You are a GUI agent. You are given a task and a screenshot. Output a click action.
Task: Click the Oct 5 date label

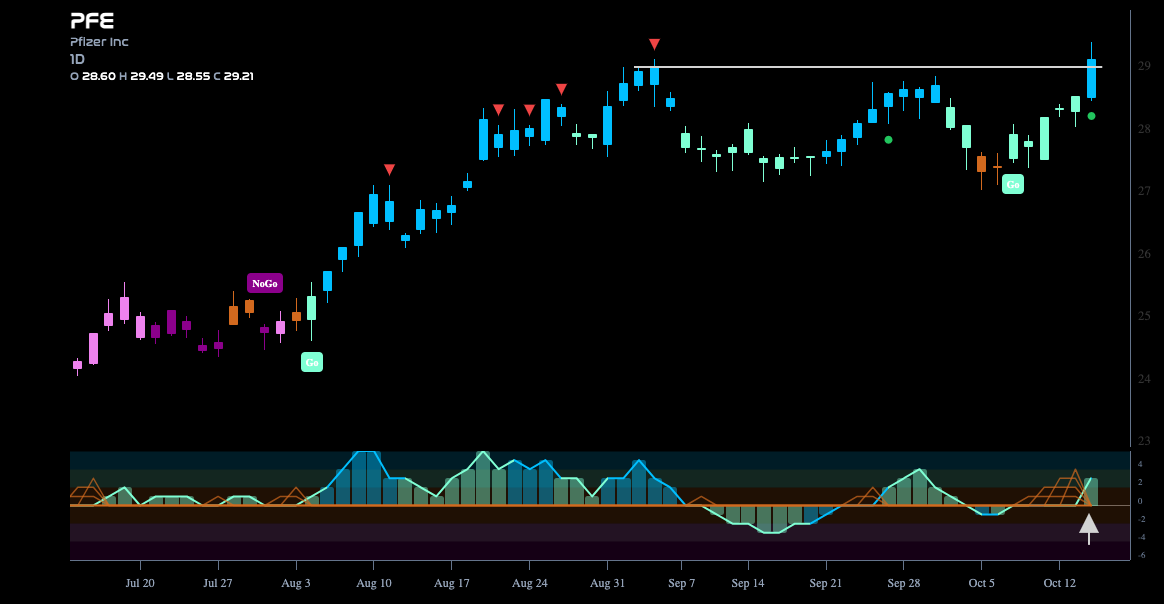(x=981, y=583)
